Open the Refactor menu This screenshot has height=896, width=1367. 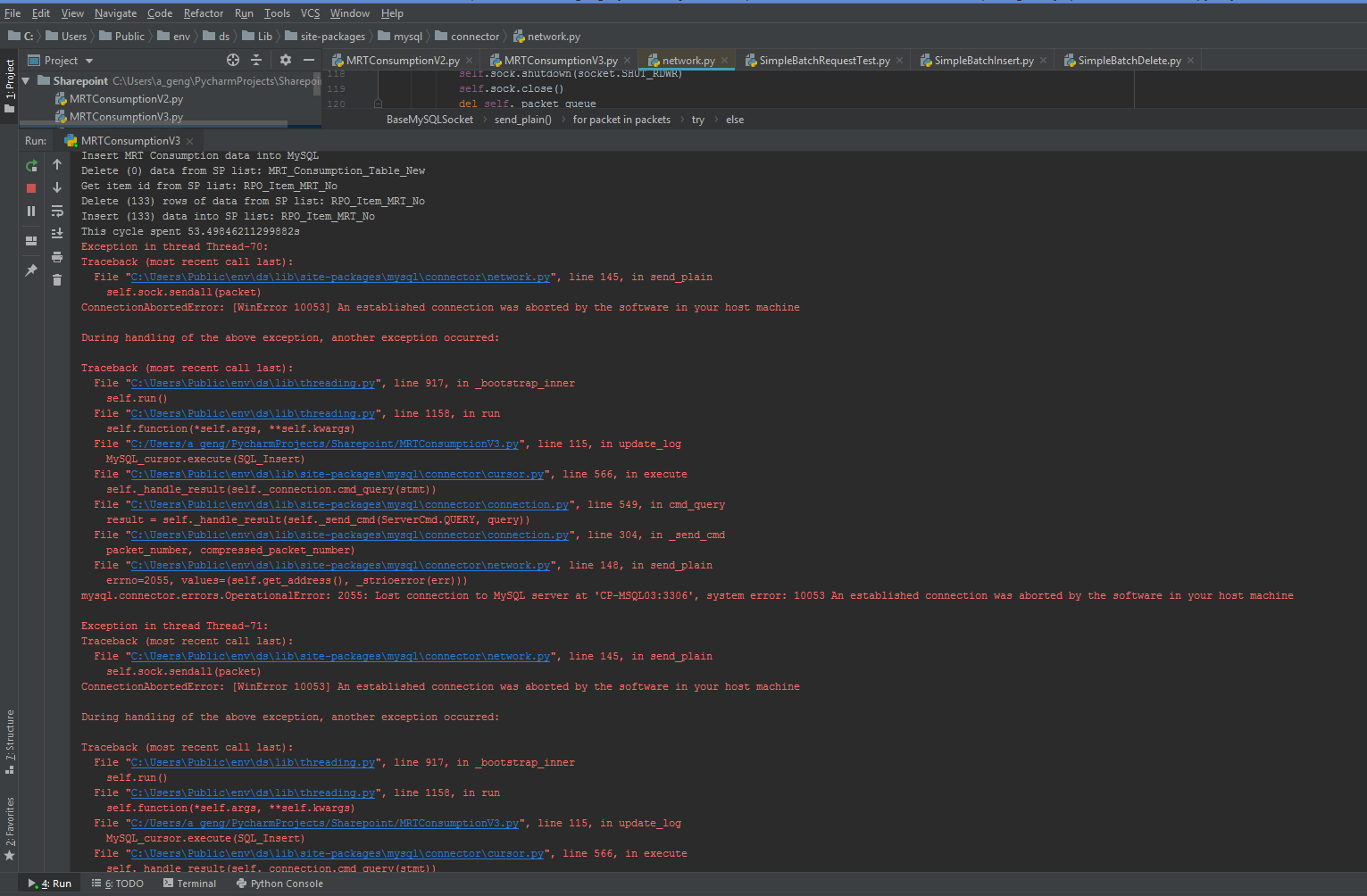tap(204, 13)
